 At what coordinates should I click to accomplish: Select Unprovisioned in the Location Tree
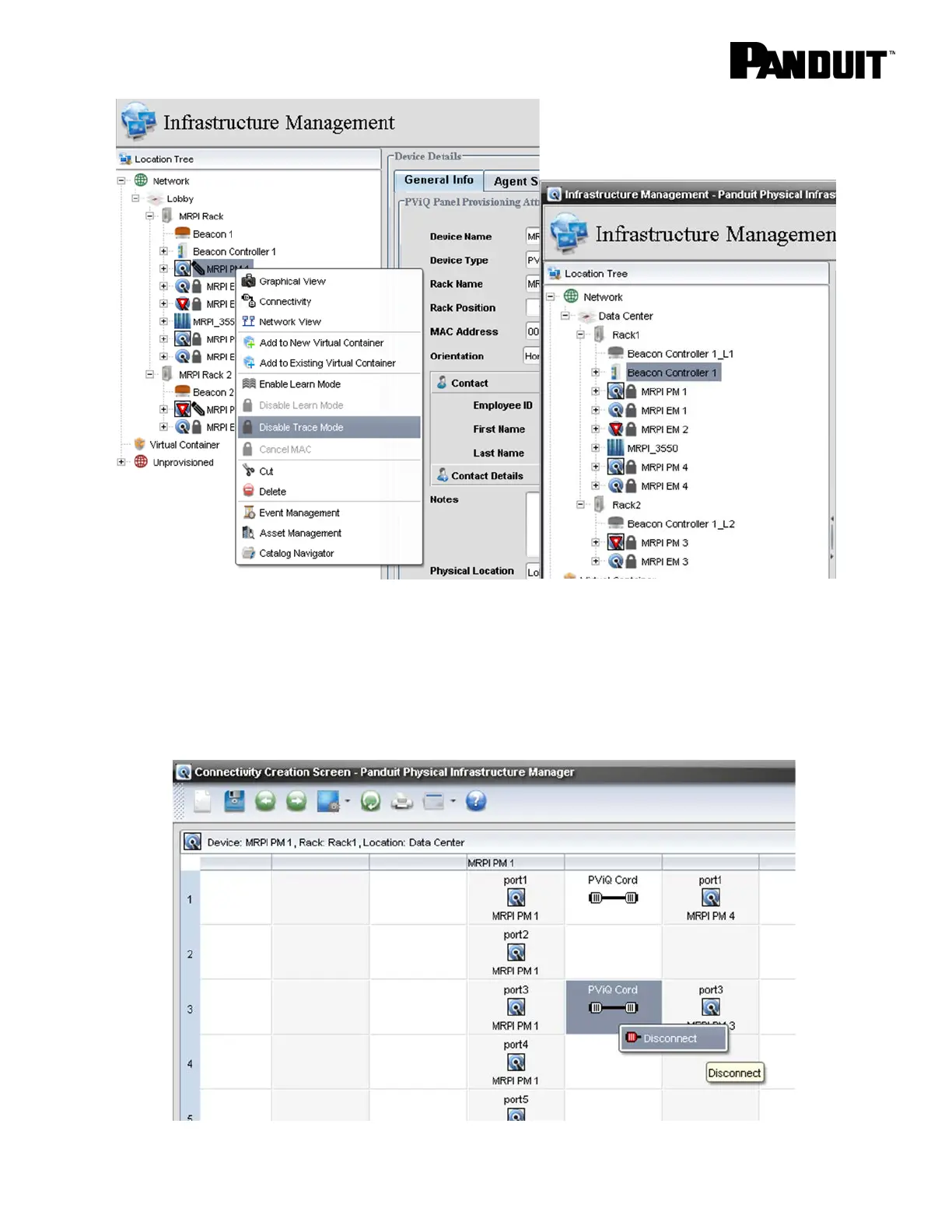(183, 462)
